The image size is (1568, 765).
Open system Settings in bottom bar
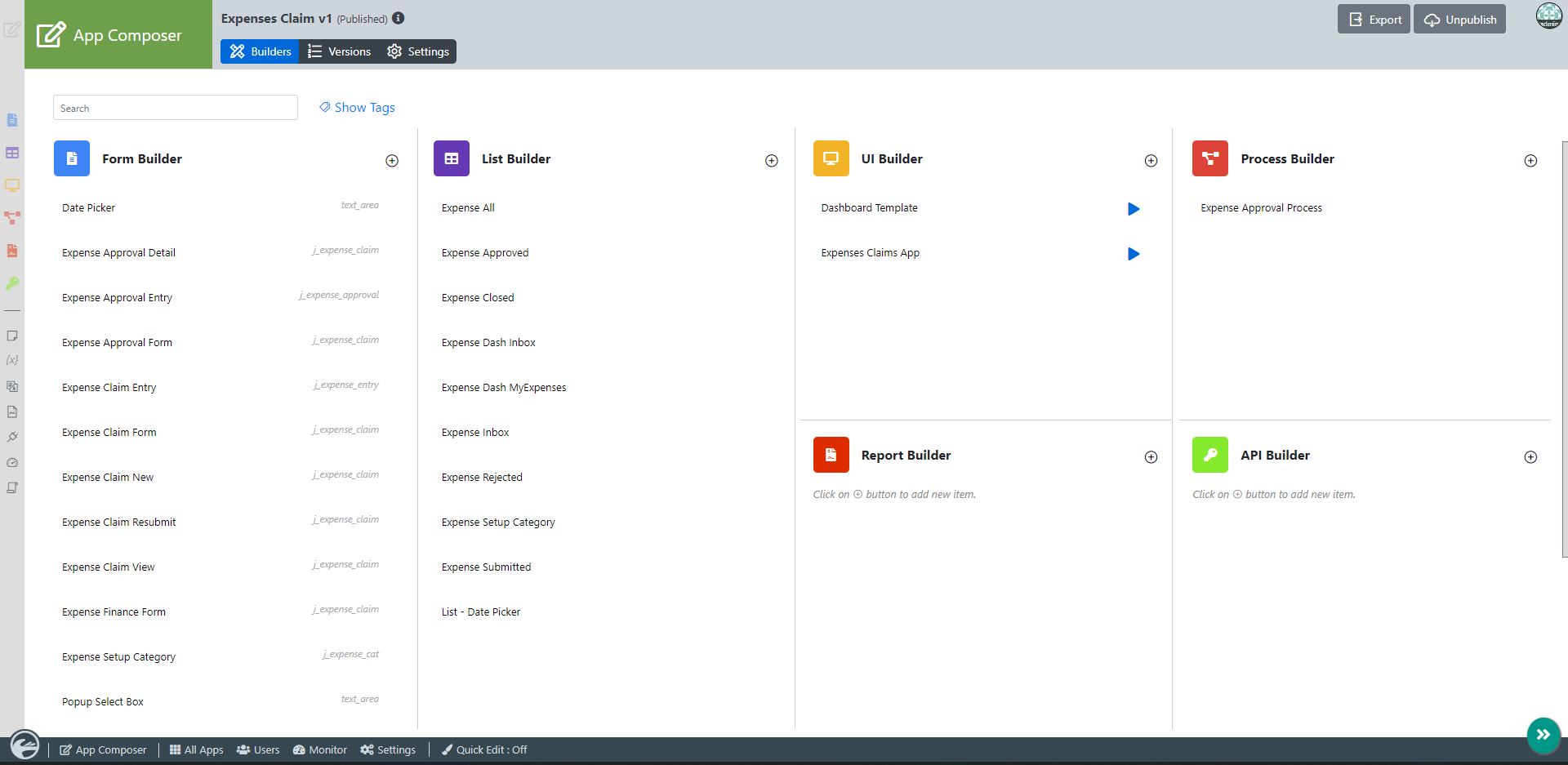pyautogui.click(x=388, y=749)
